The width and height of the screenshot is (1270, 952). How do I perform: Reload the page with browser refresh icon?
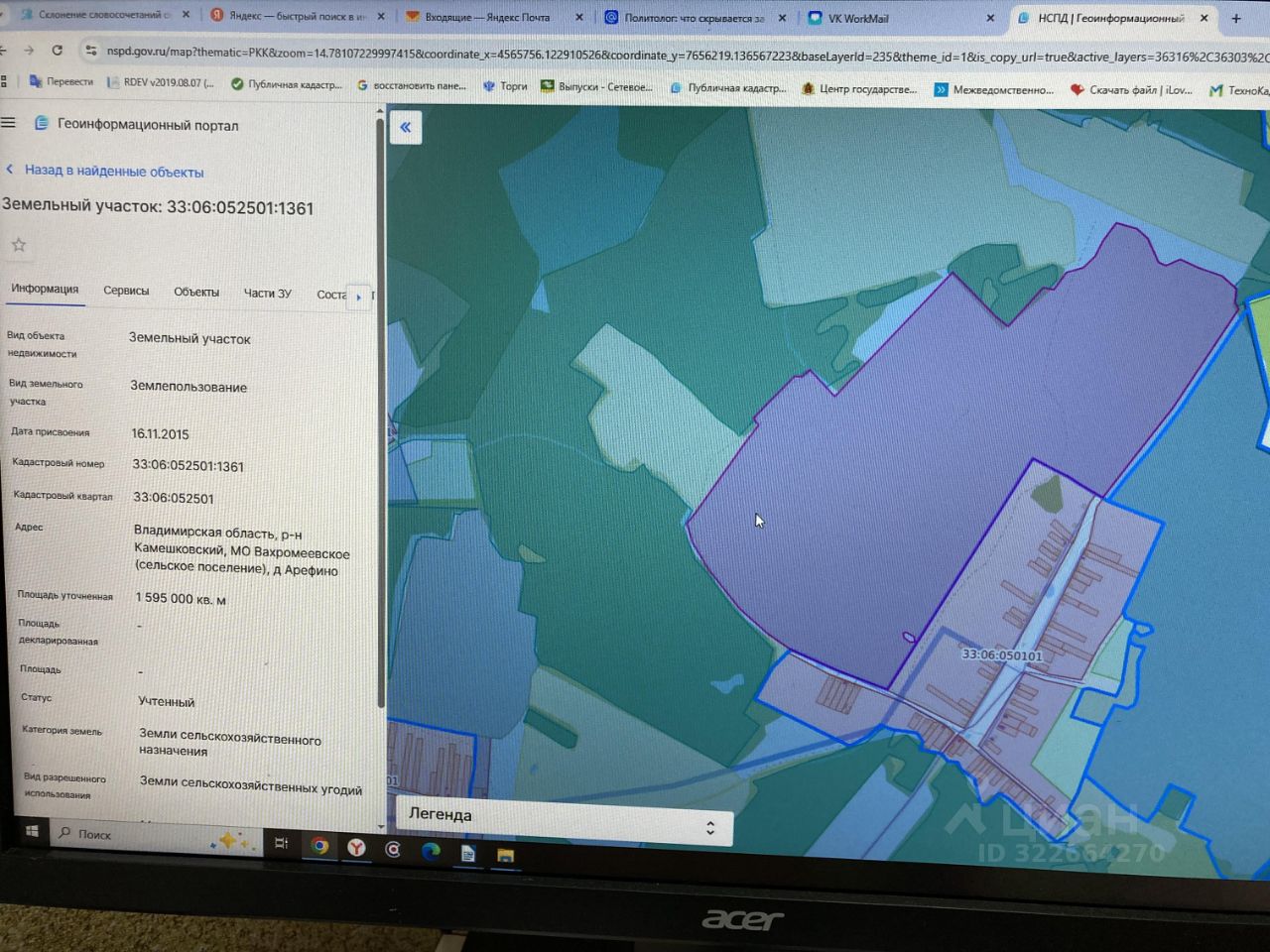57,50
